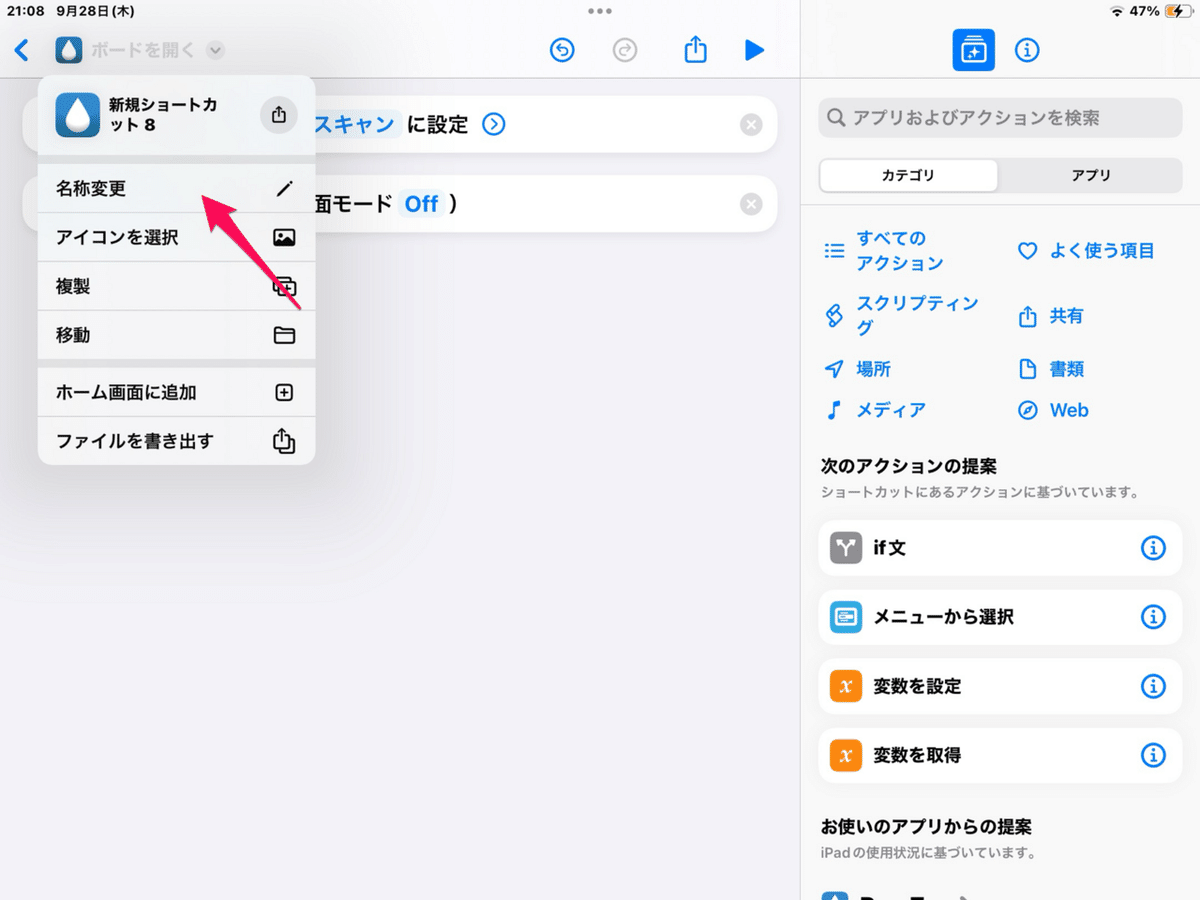Open 共有 category
1200x900 pixels.
pos(1050,316)
